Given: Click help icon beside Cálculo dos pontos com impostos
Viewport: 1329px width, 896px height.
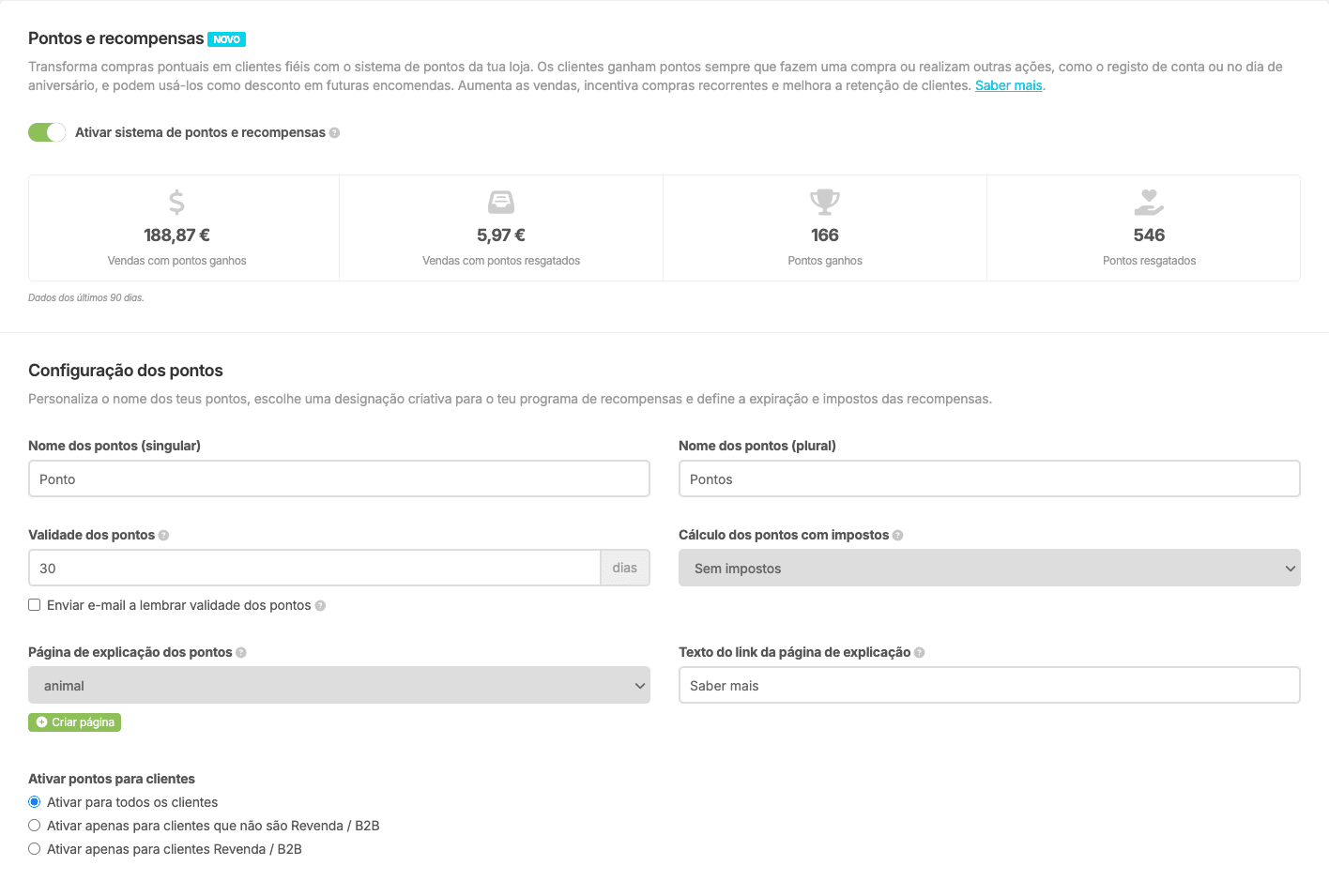Looking at the screenshot, I should 898,536.
